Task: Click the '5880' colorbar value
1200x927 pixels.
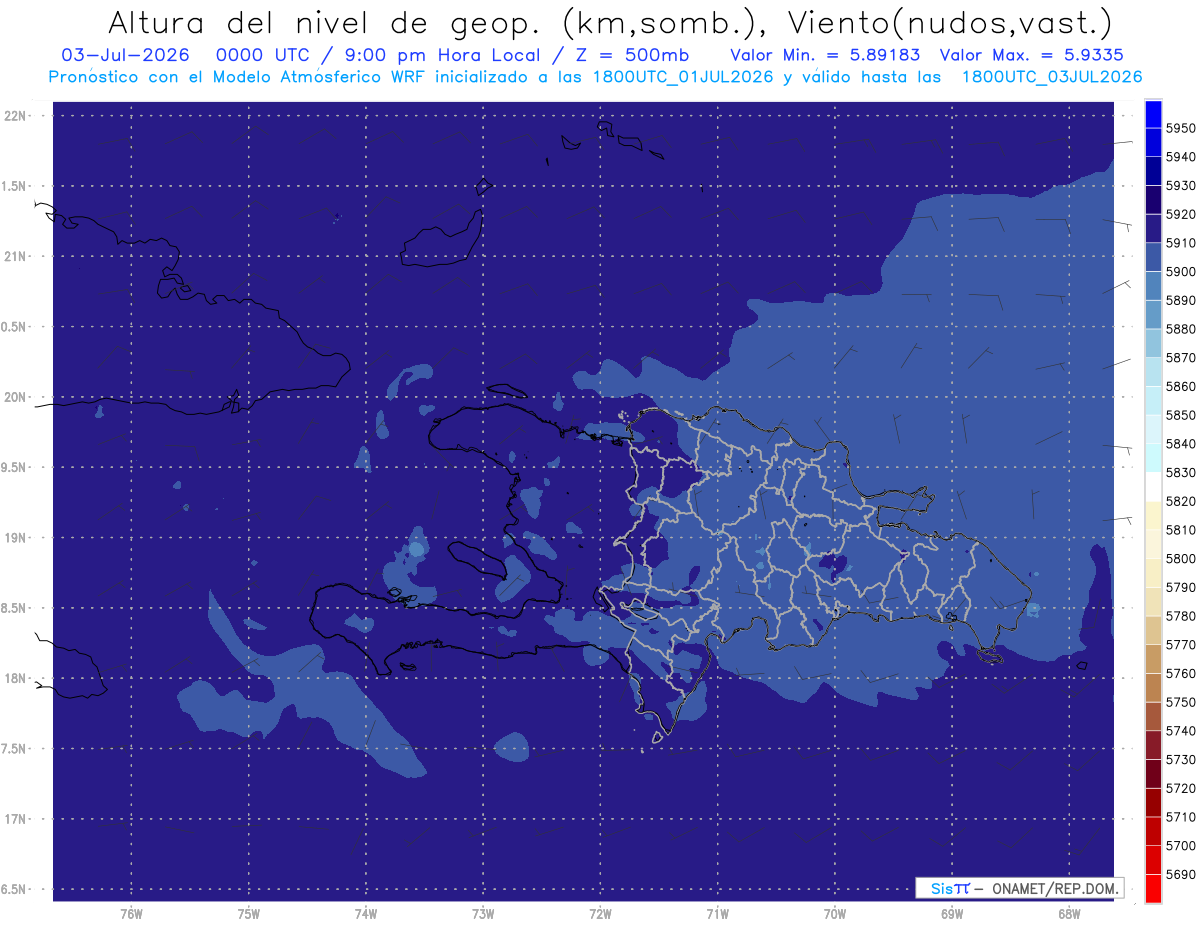Action: 1181,329
